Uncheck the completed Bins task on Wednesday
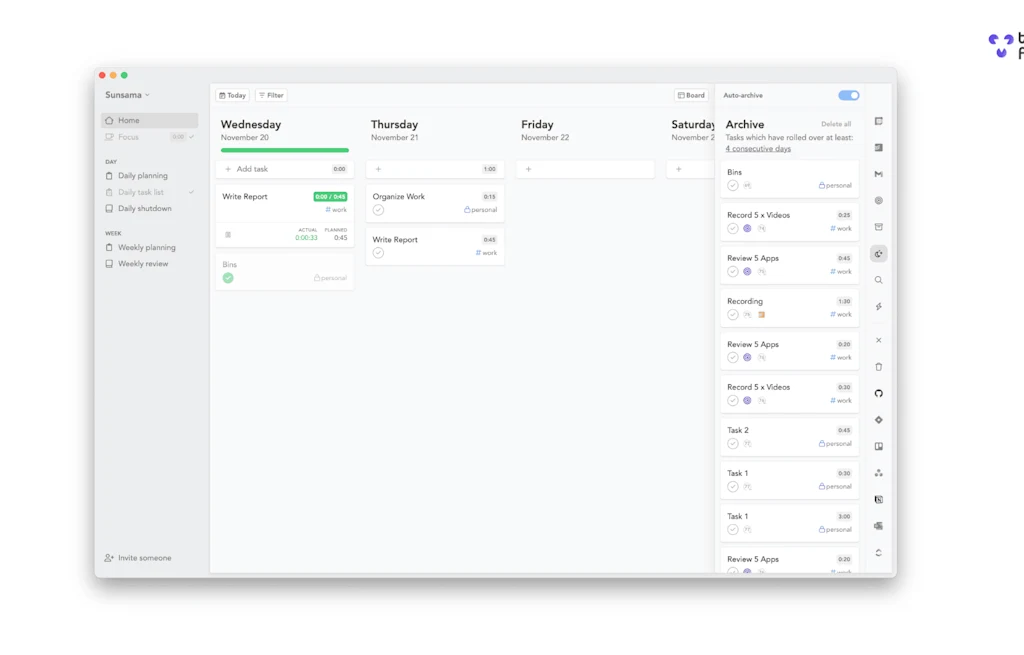1024x655 pixels. click(228, 278)
